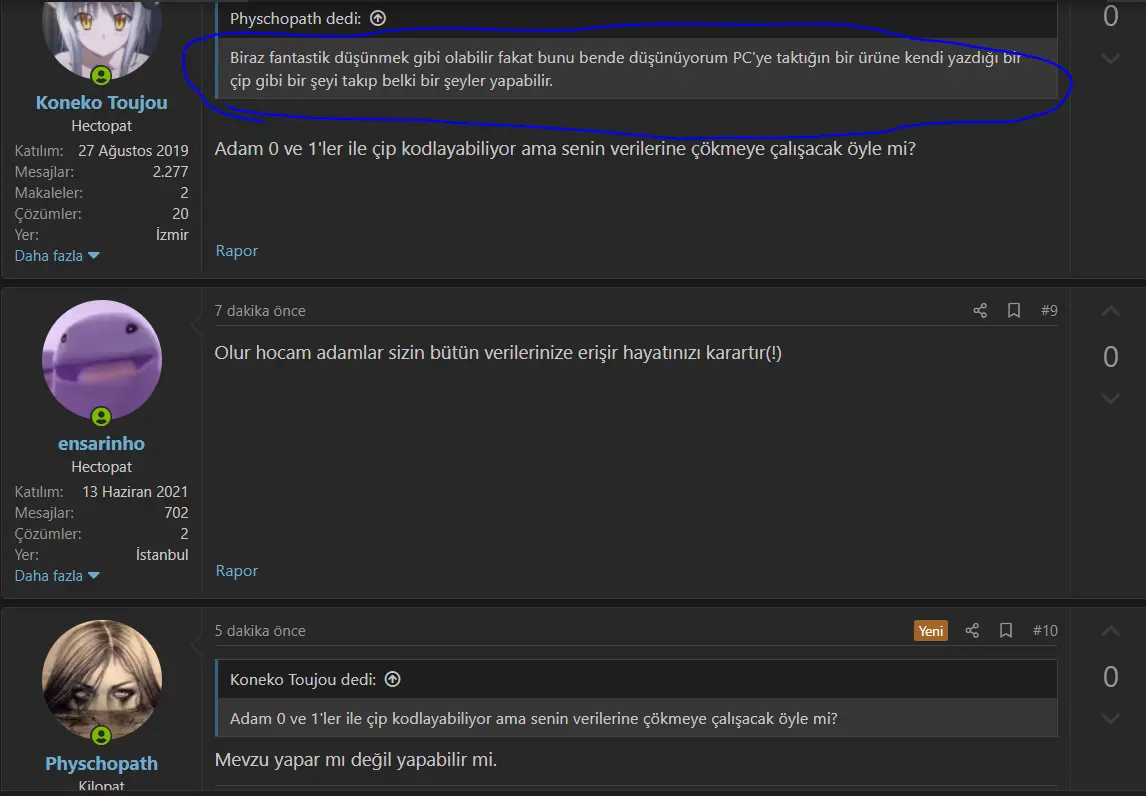Open Koneko Toujou's profile link
This screenshot has height=796, width=1146.
point(102,102)
